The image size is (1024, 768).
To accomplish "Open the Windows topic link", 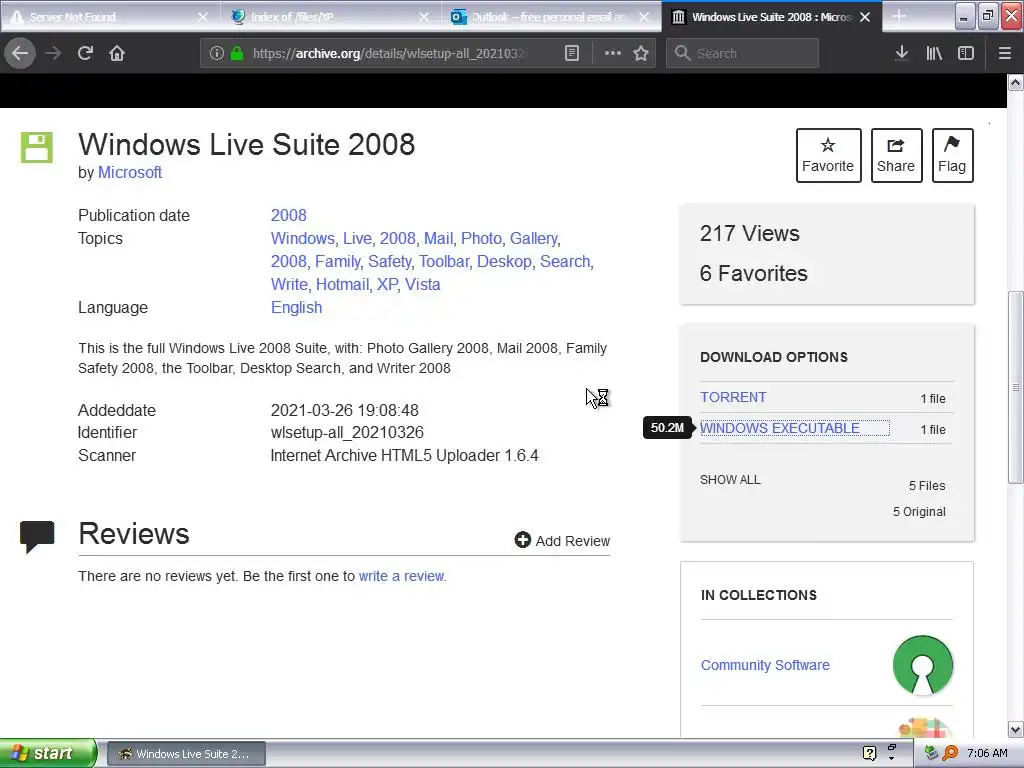I will 302,238.
